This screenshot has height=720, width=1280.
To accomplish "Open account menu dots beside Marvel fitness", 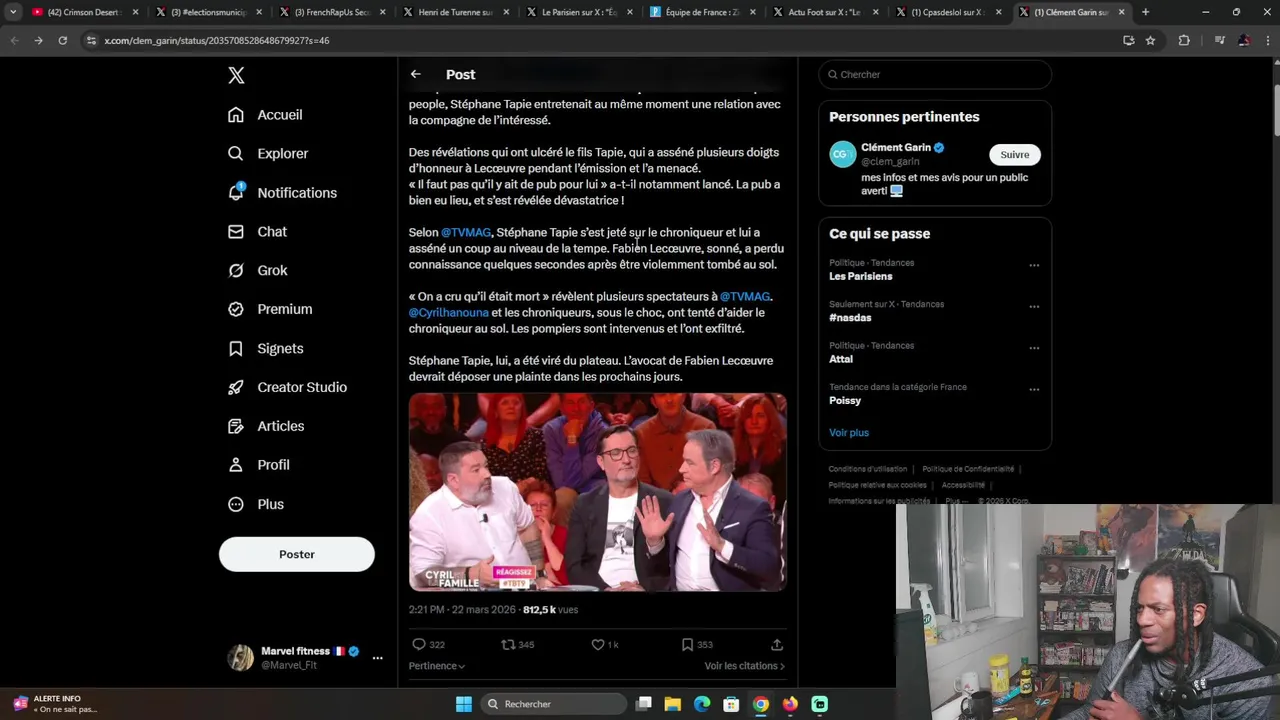I will pyautogui.click(x=377, y=658).
